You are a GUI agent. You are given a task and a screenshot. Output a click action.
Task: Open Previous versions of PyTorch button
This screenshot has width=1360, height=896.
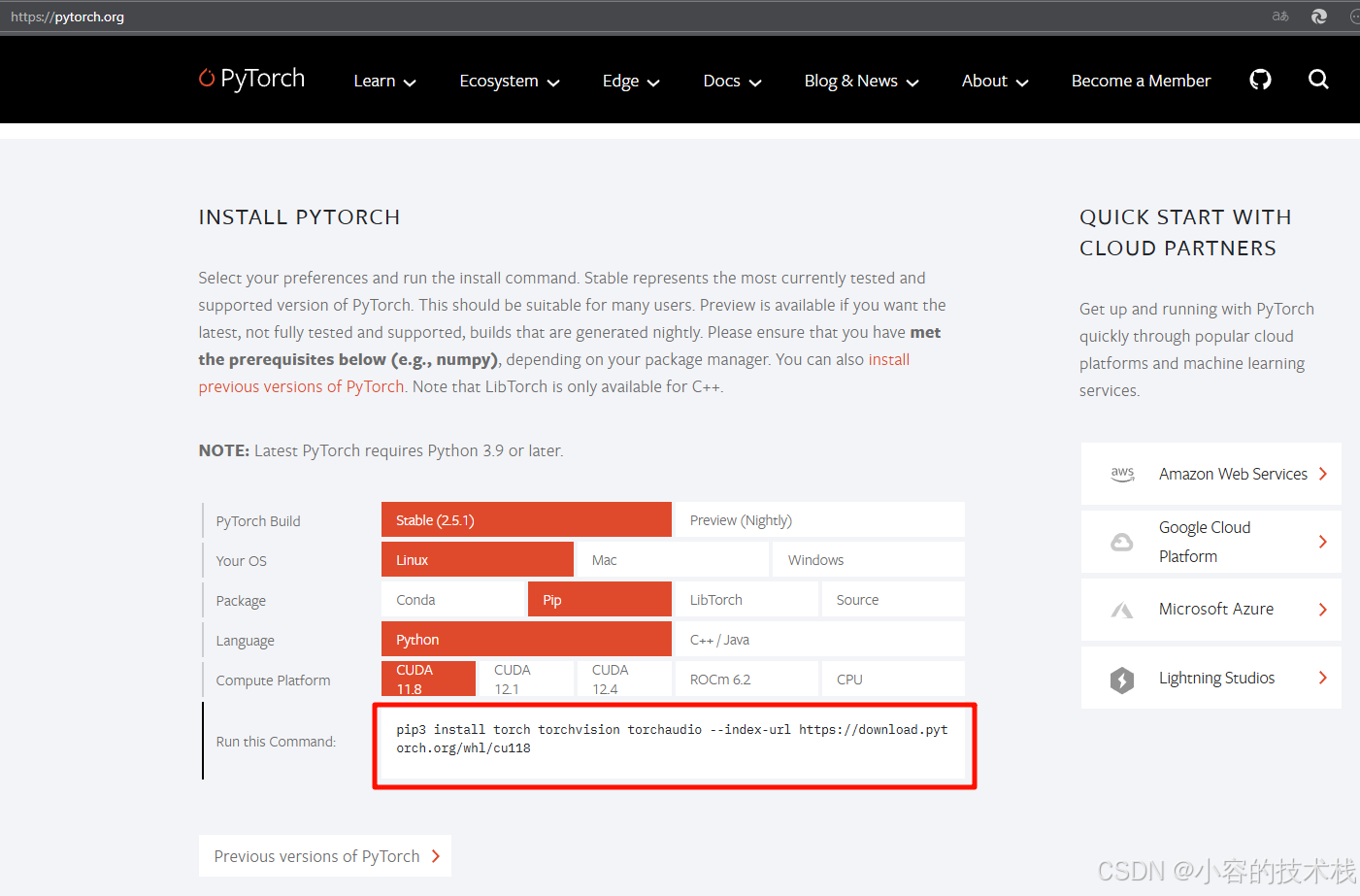pyautogui.click(x=325, y=856)
